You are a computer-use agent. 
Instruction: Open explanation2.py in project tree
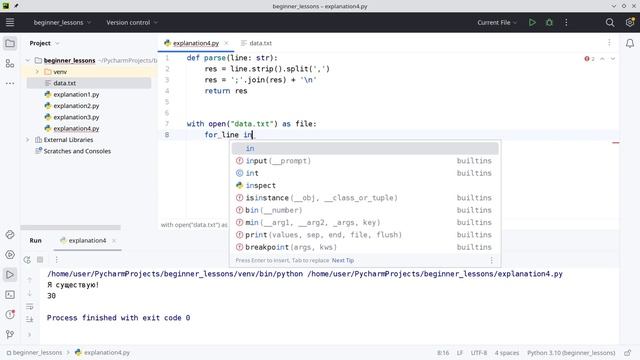point(76,106)
